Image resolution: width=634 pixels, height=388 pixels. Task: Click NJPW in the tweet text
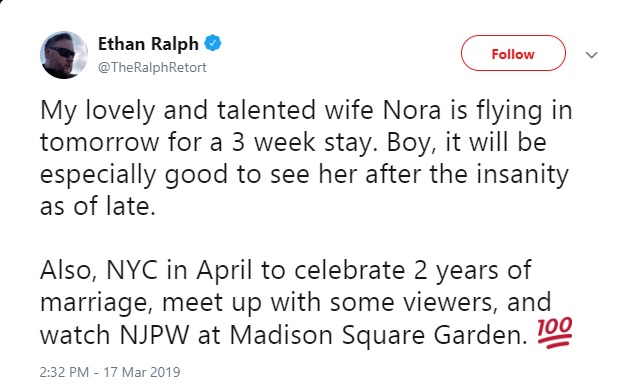point(154,335)
